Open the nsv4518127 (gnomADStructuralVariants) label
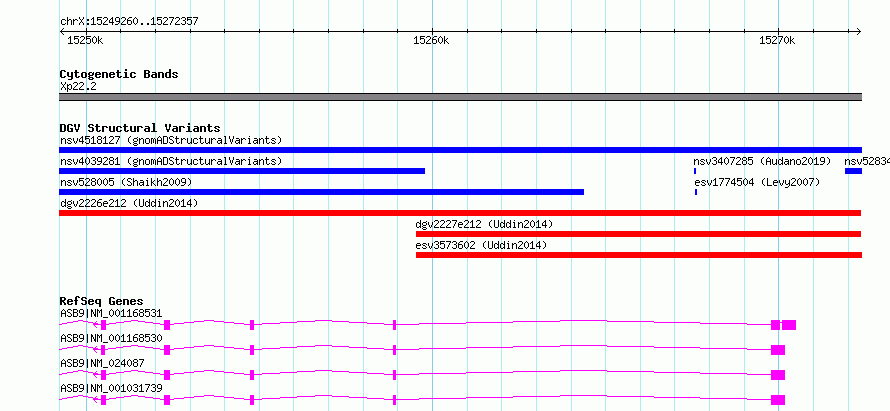The height and width of the screenshot is (411, 890). tap(171, 140)
